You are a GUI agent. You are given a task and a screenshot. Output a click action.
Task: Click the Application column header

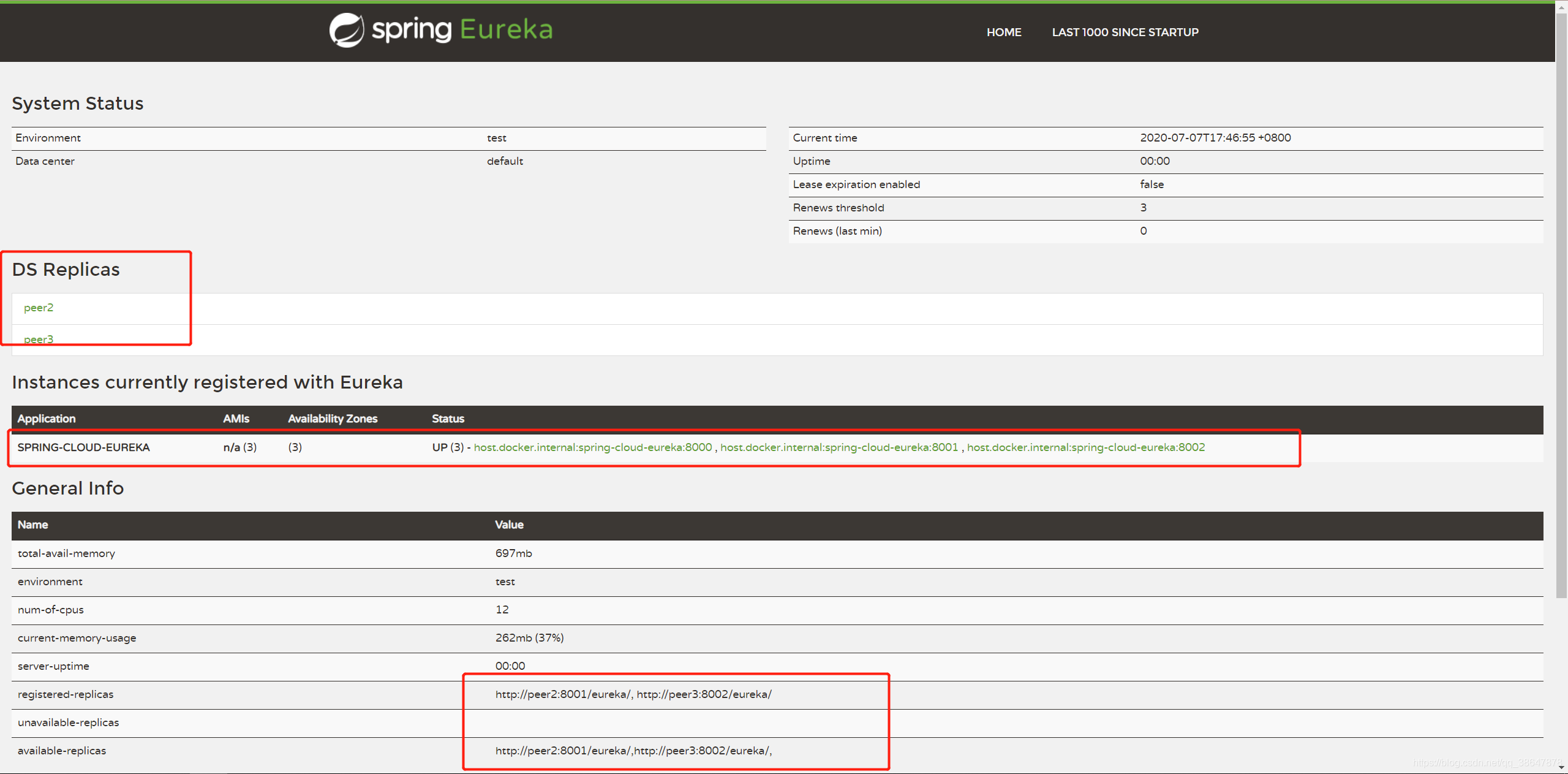(47, 419)
